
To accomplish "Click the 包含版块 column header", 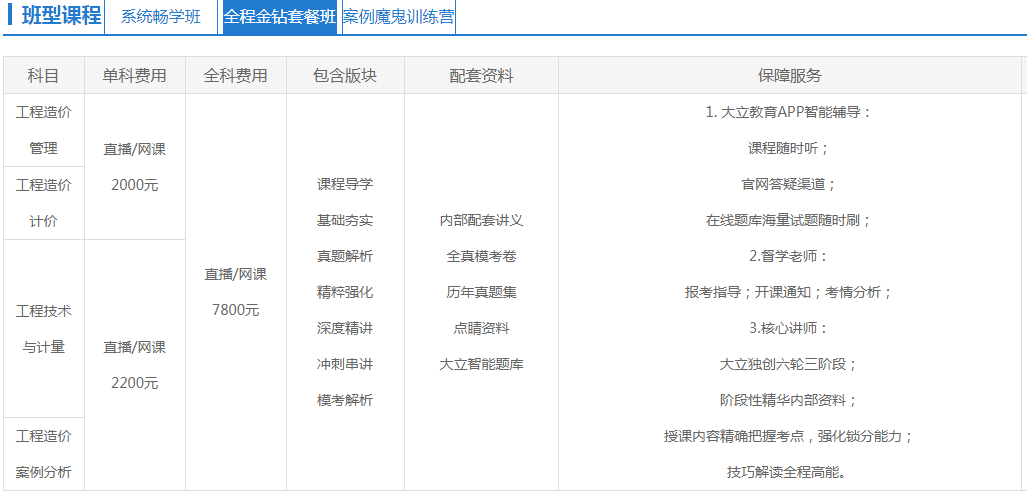I will click(x=345, y=75).
